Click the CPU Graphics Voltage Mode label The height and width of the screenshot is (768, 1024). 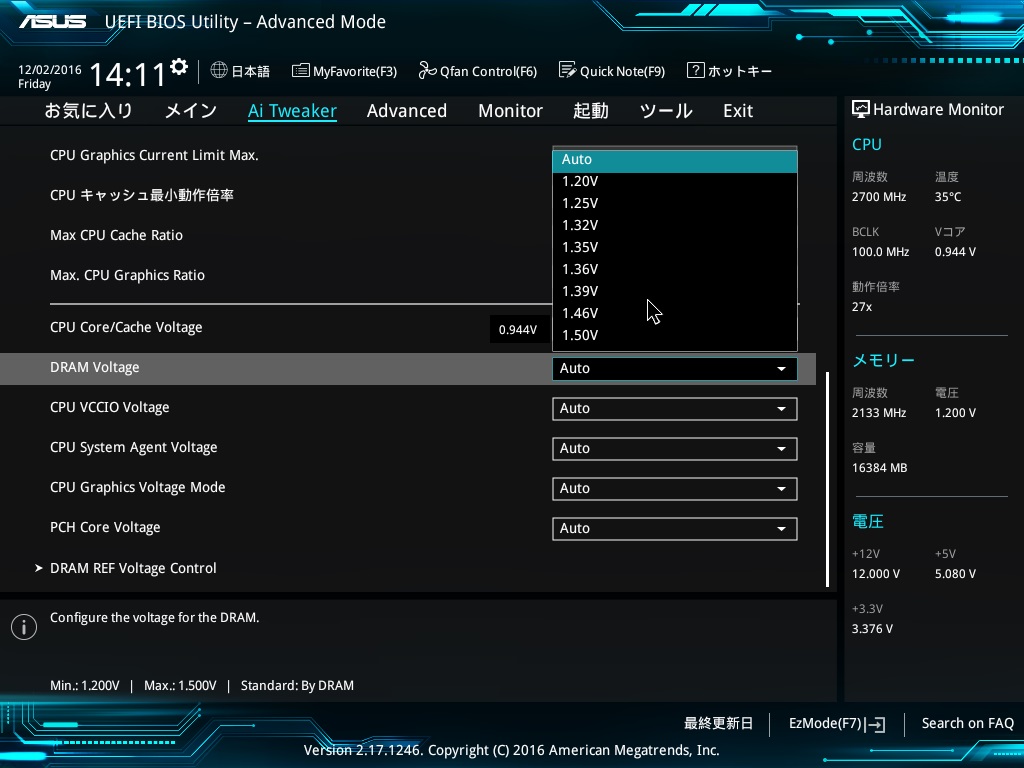click(138, 488)
